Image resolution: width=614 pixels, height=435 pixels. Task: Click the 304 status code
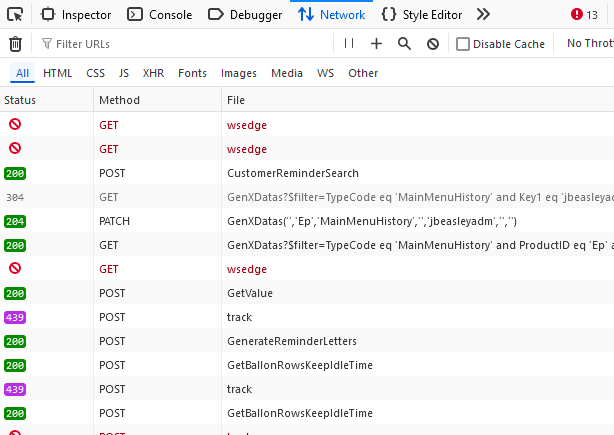[x=15, y=198]
